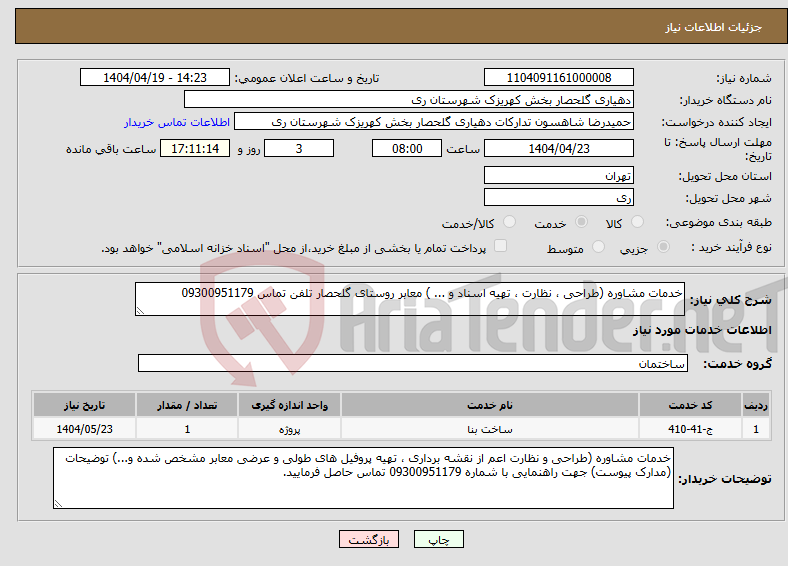Click the ردیف column header
The width and height of the screenshot is (788, 566).
click(756, 405)
